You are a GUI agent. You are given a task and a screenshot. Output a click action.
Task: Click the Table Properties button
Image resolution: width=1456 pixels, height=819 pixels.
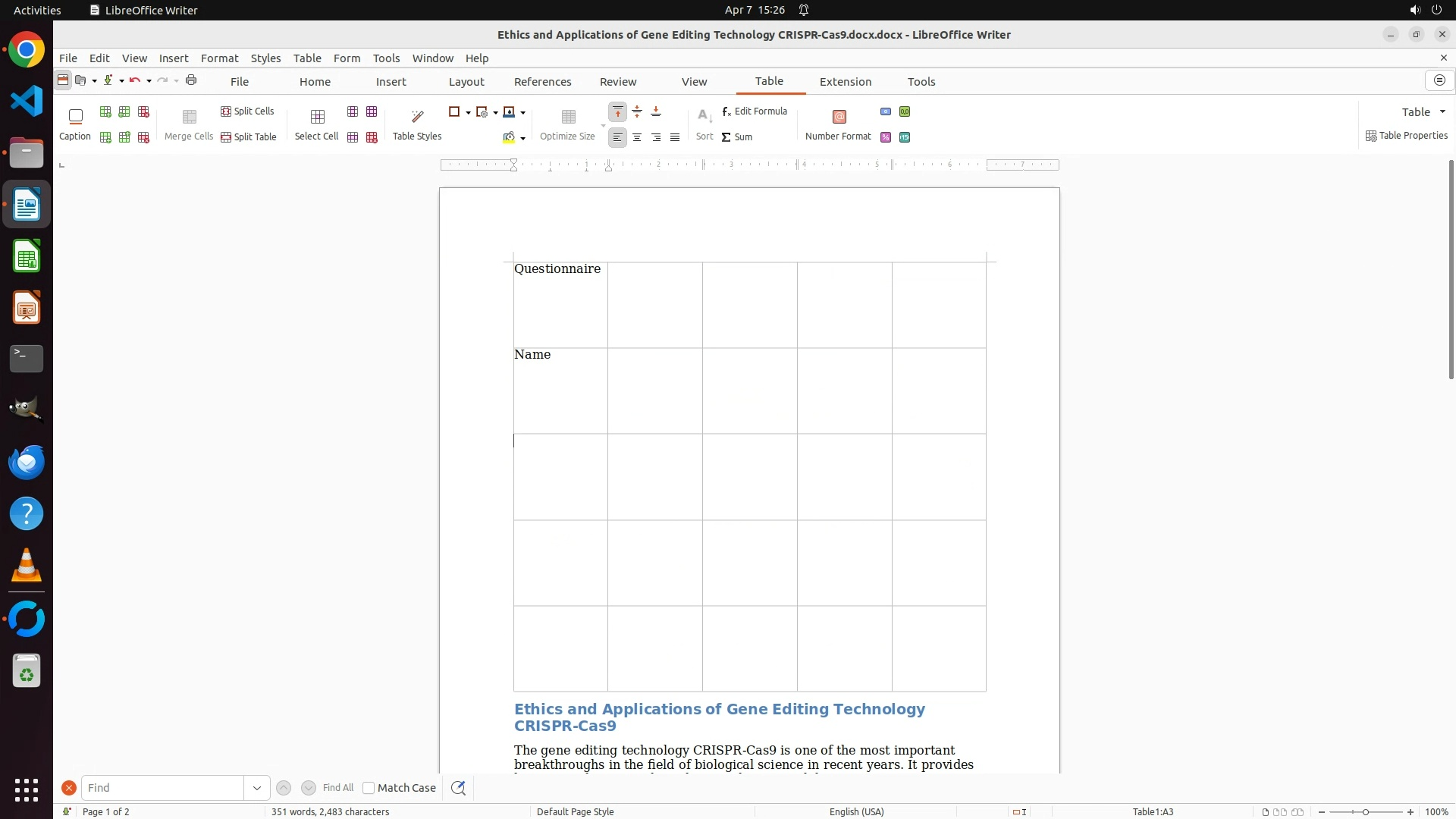pos(1407,136)
